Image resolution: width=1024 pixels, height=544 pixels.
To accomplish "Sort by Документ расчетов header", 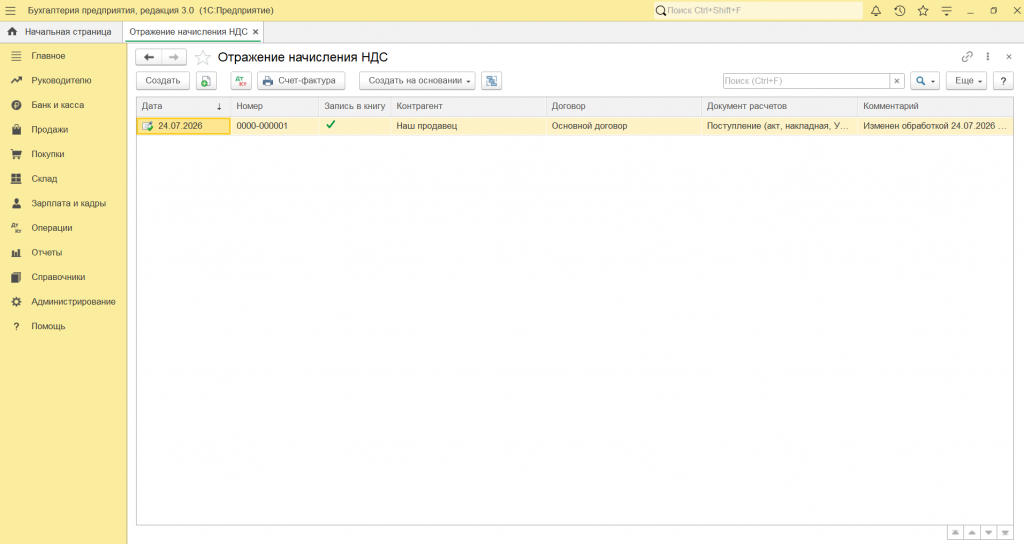I will click(x=780, y=106).
